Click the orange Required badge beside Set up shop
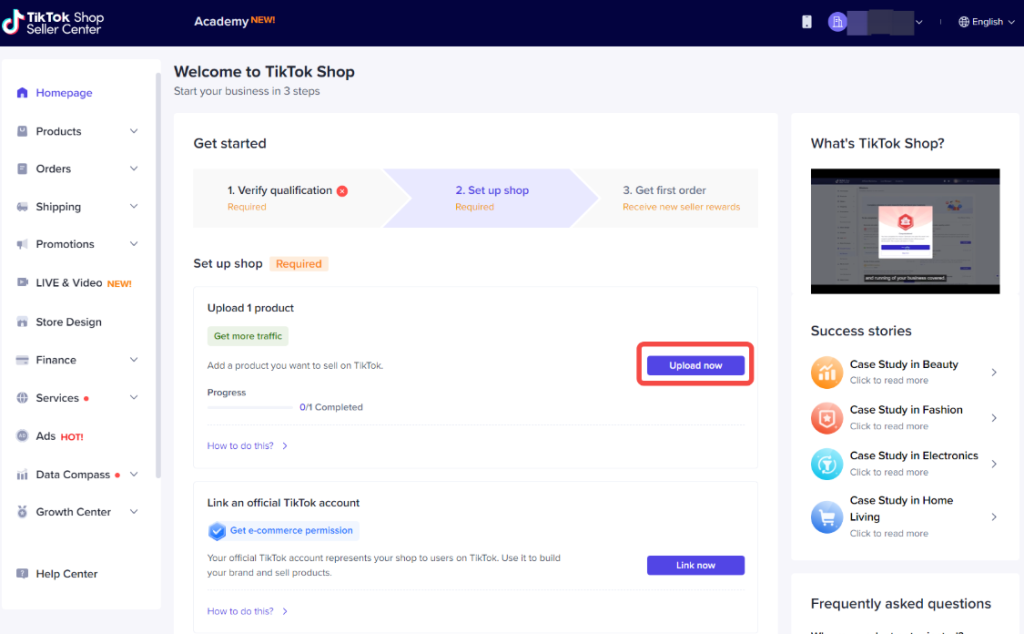Image resolution: width=1024 pixels, height=634 pixels. (x=298, y=264)
